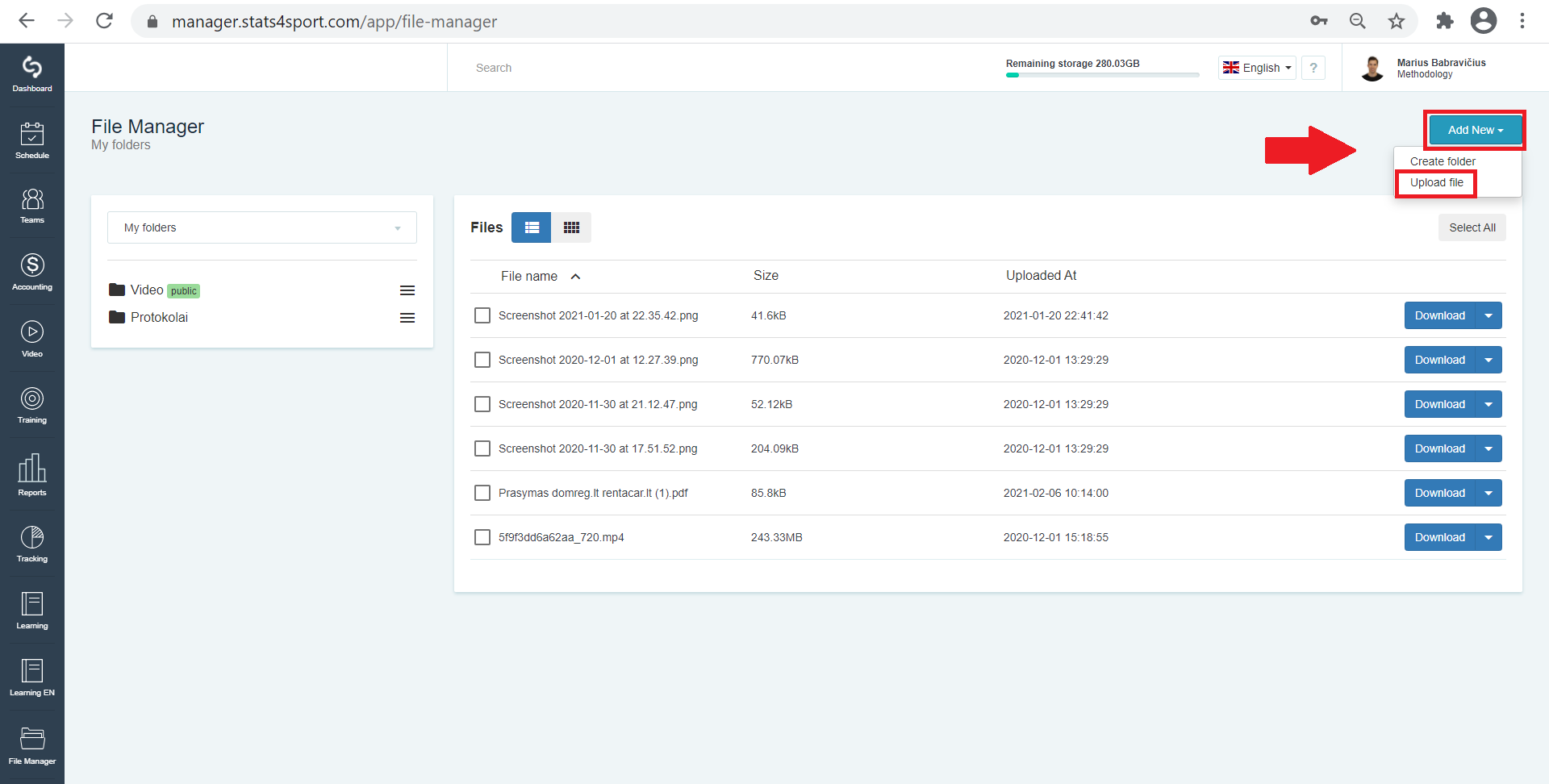Open the Schedule sidebar icon
Image resolution: width=1549 pixels, height=784 pixels.
tap(32, 140)
